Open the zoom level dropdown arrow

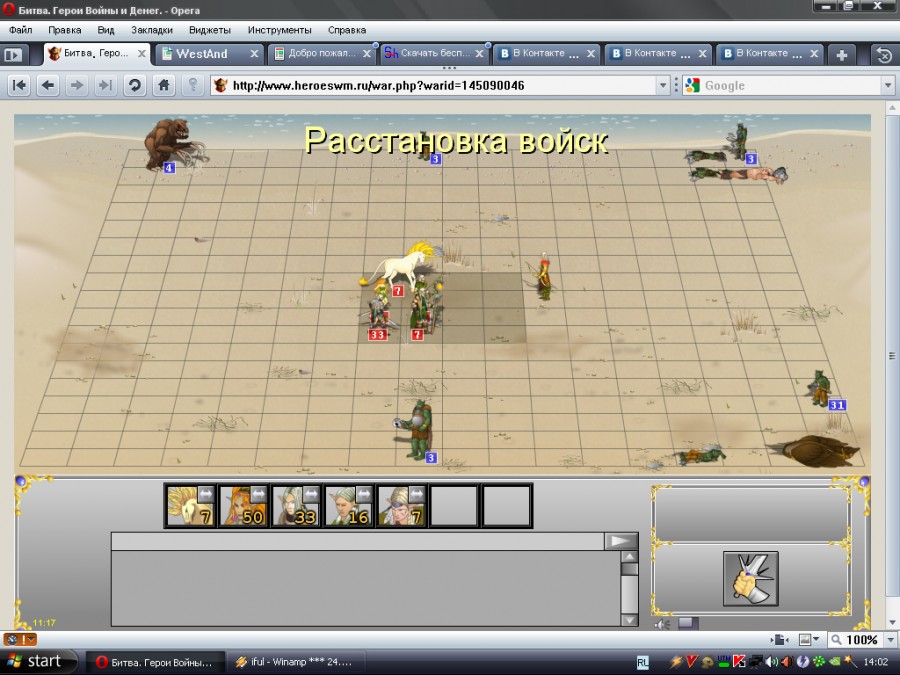pos(890,639)
